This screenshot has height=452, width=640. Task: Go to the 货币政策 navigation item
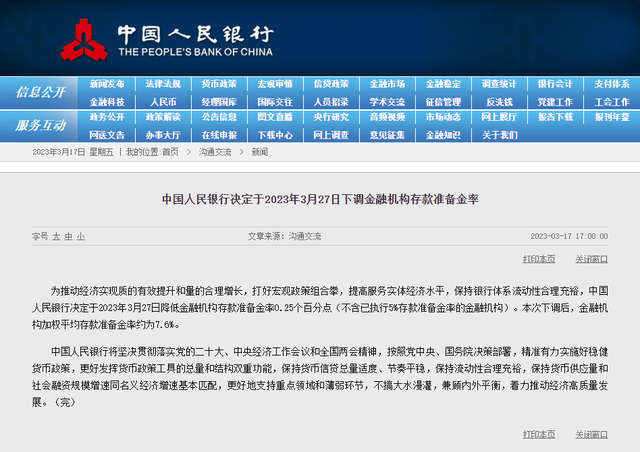[x=219, y=84]
